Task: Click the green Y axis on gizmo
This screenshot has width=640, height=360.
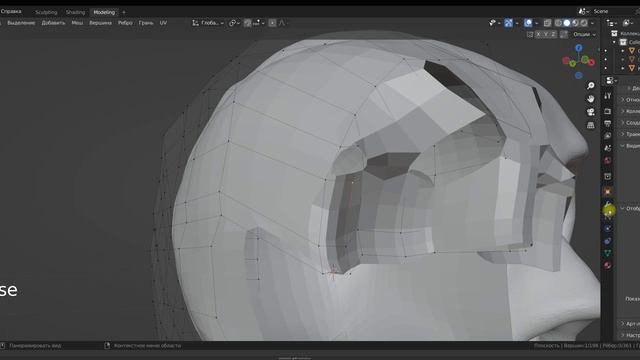Action: pos(573,63)
